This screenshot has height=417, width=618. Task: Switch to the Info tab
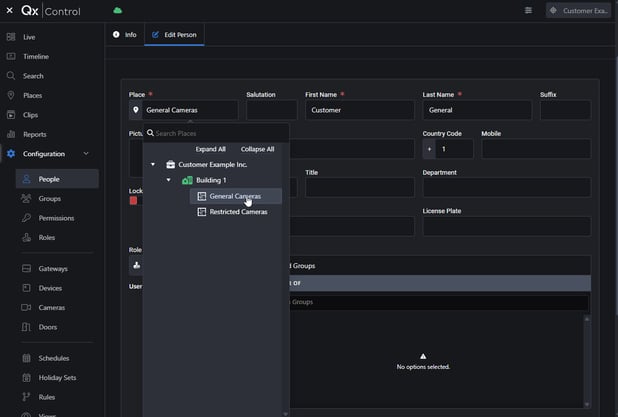(x=125, y=35)
